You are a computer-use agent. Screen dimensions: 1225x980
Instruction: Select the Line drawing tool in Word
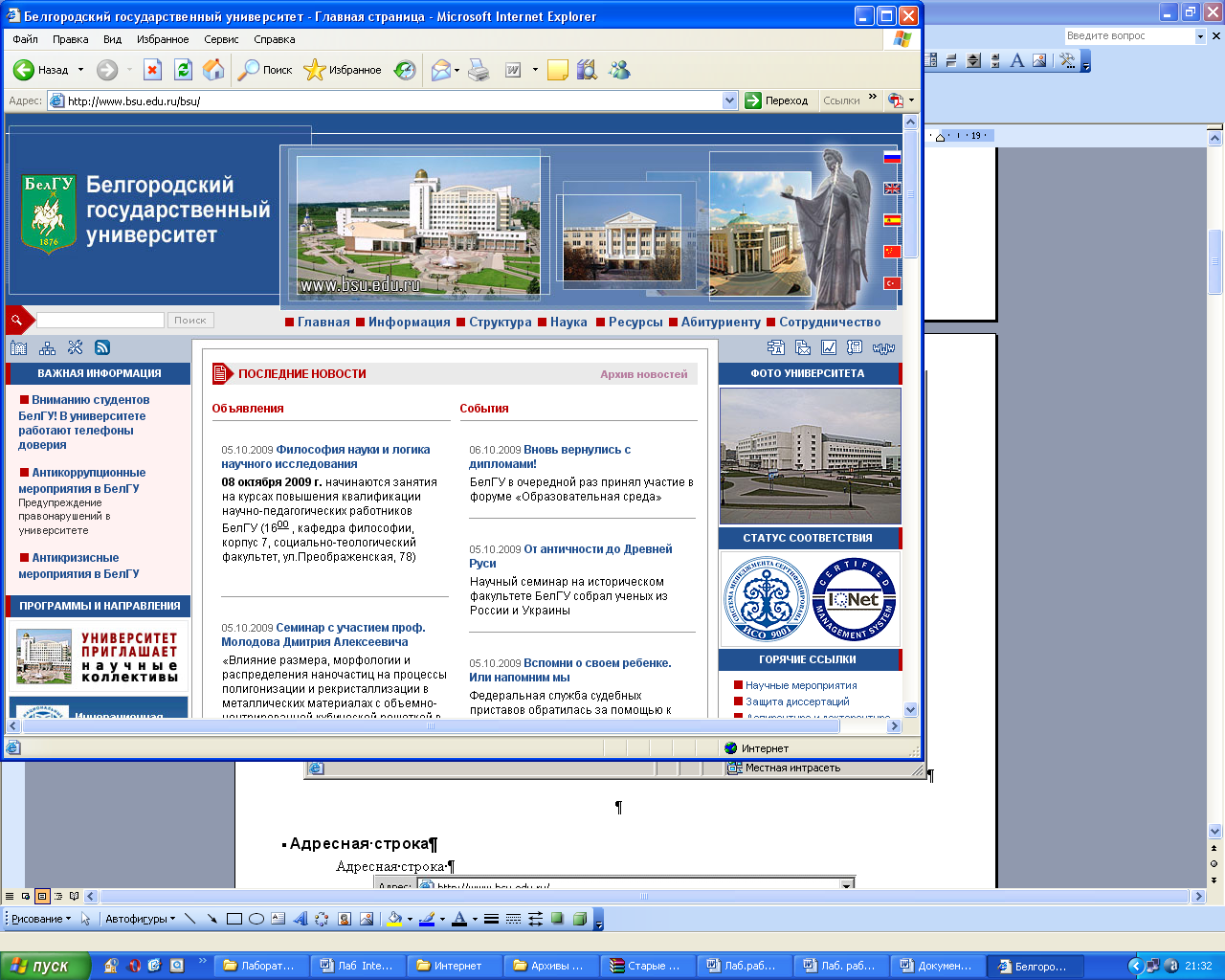point(189,919)
